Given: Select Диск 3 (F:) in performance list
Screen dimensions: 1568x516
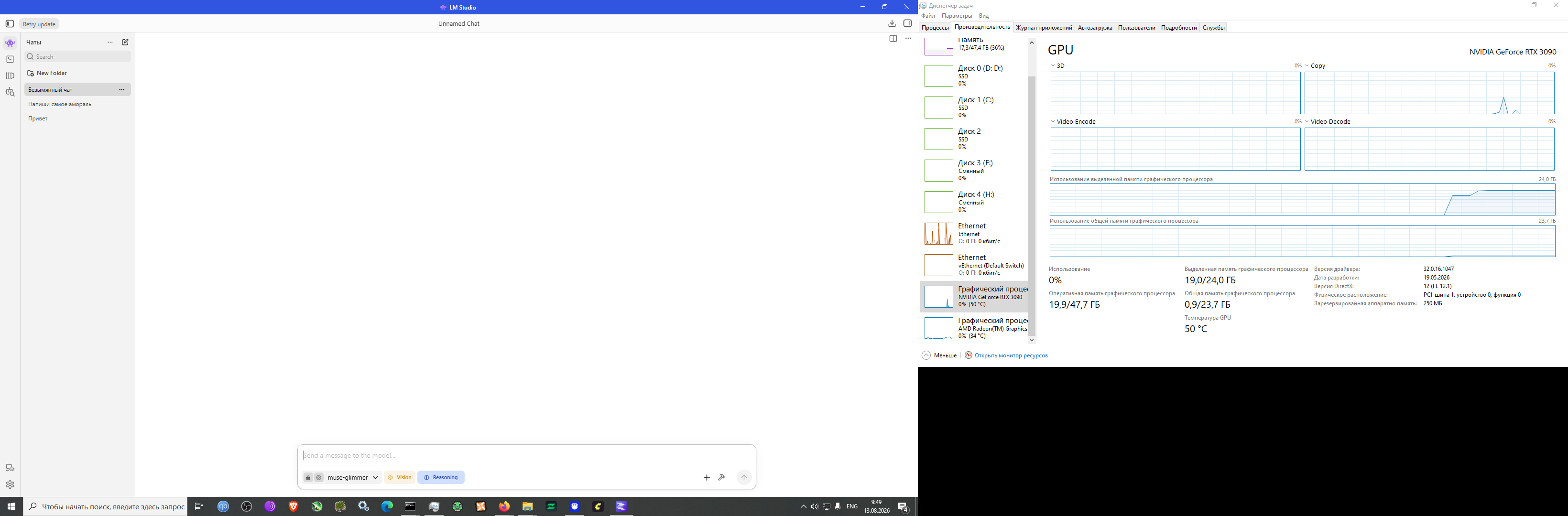Looking at the screenshot, I should tap(974, 171).
